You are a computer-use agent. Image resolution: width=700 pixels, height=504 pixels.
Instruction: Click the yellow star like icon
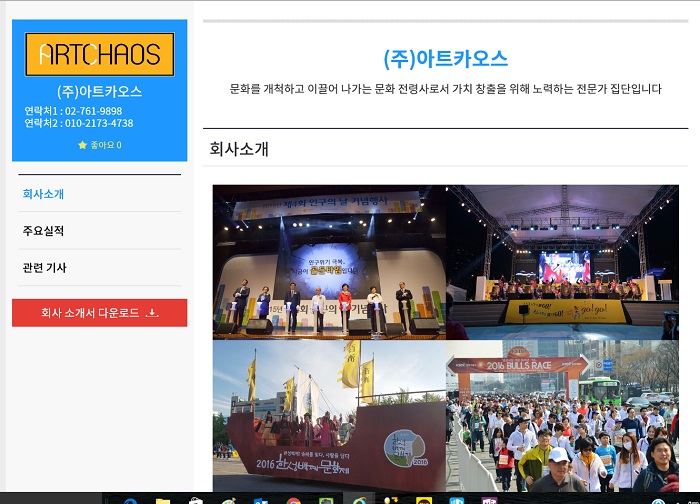(x=82, y=145)
